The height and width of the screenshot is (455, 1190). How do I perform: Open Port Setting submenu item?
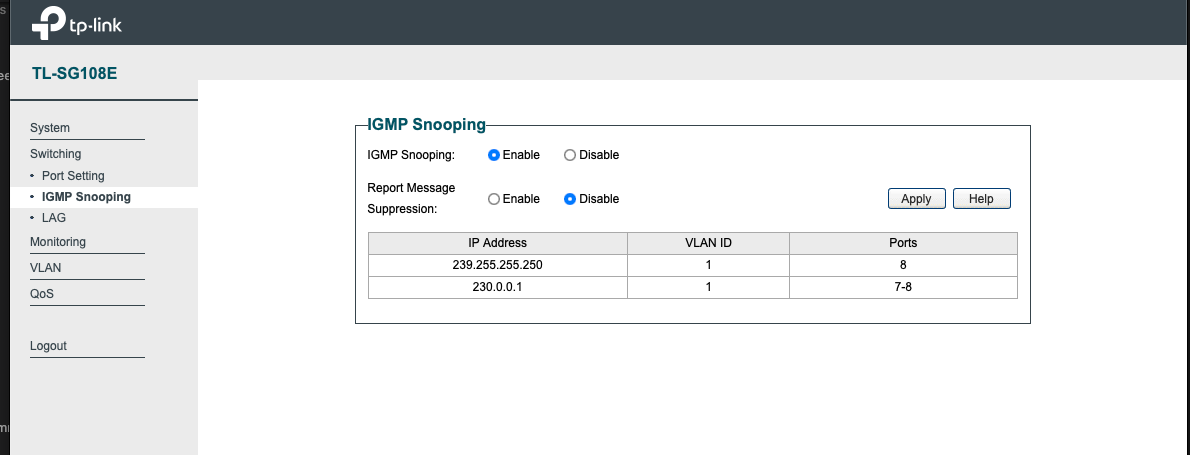[x=73, y=175]
